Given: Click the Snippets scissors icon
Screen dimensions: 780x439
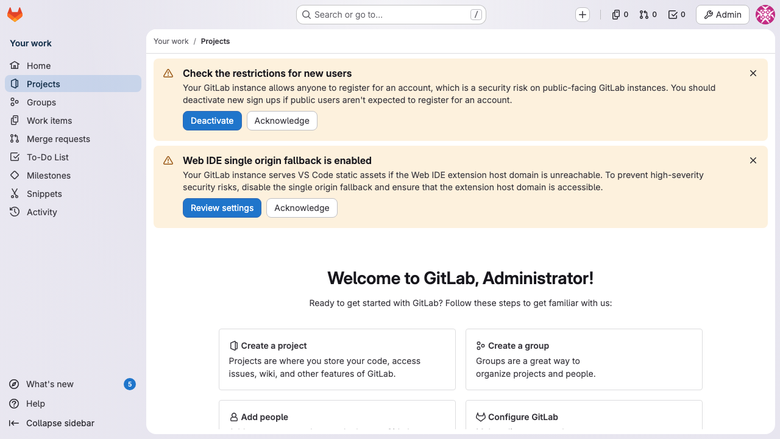Looking at the screenshot, I should click(x=14, y=193).
